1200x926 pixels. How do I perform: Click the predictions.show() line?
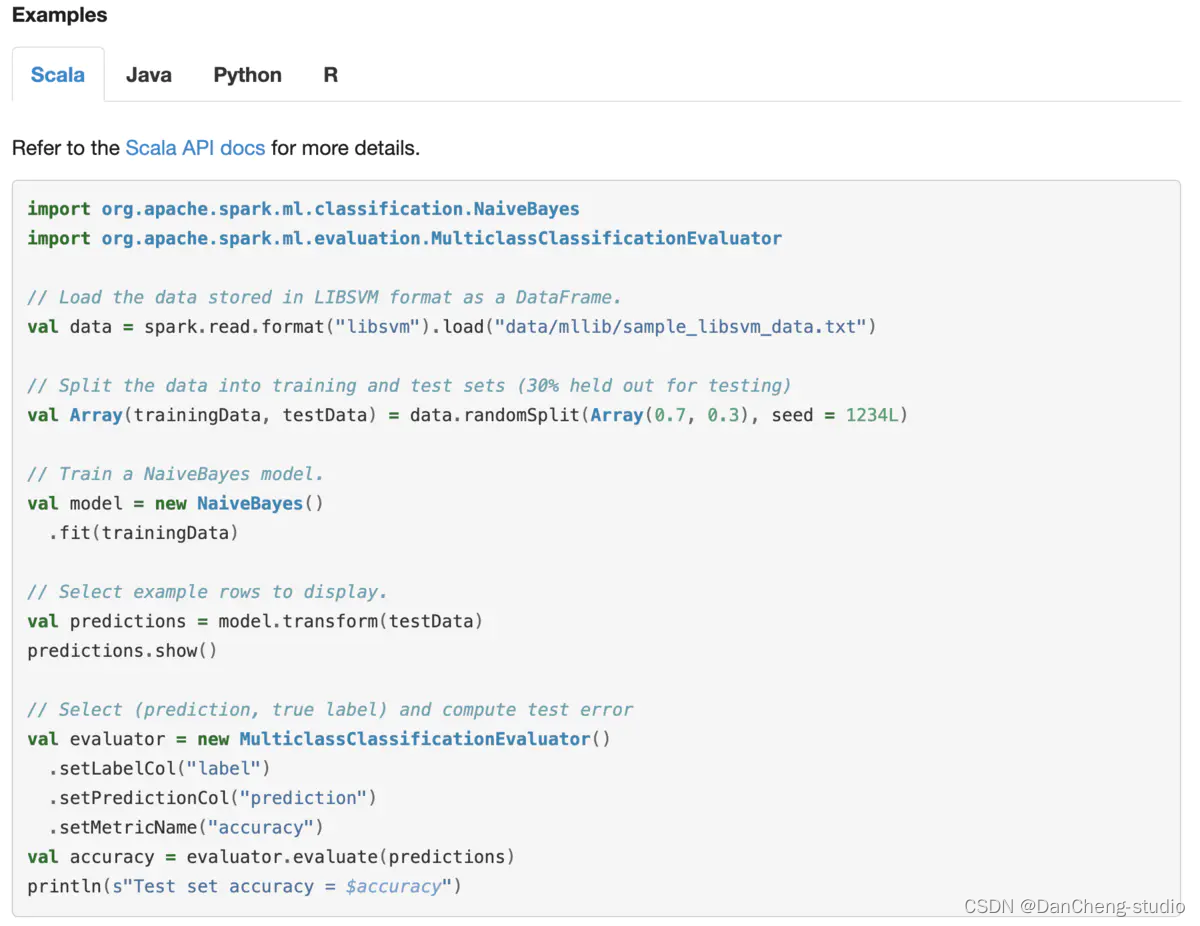pyautogui.click(x=122, y=651)
